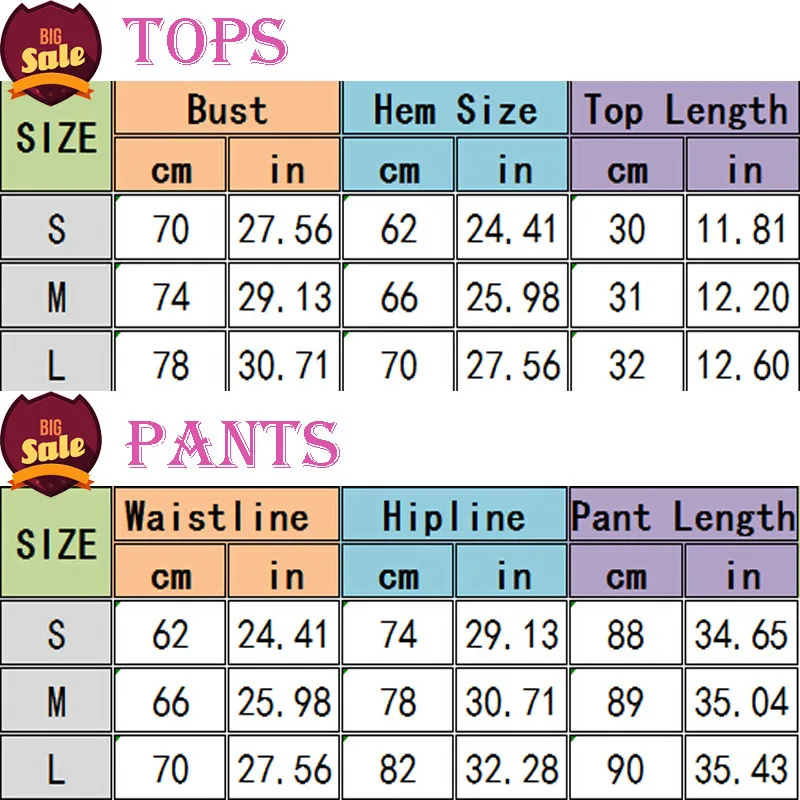This screenshot has width=800, height=800.
Task: Select the 34.65 pant length cell
Action: (x=741, y=633)
